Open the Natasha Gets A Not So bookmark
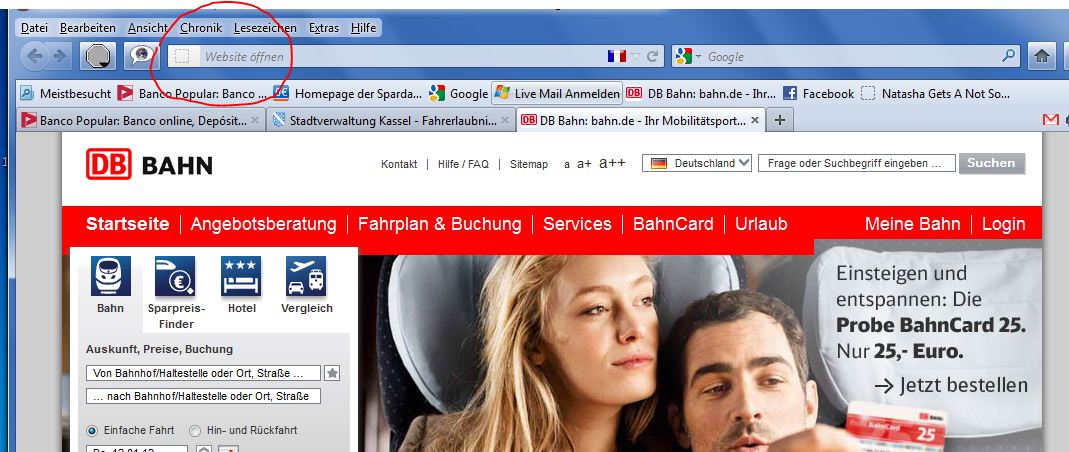Image resolution: width=1069 pixels, height=452 pixels. (x=935, y=93)
